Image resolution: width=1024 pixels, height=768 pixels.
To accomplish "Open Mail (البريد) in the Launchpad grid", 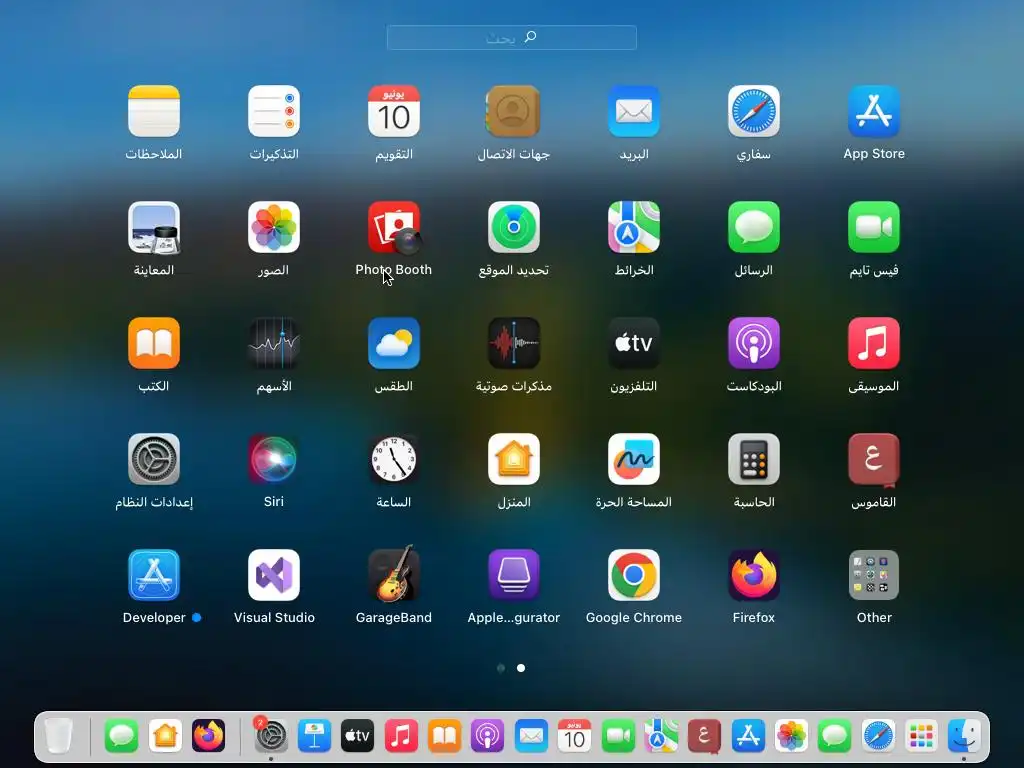I will pyautogui.click(x=633, y=111).
